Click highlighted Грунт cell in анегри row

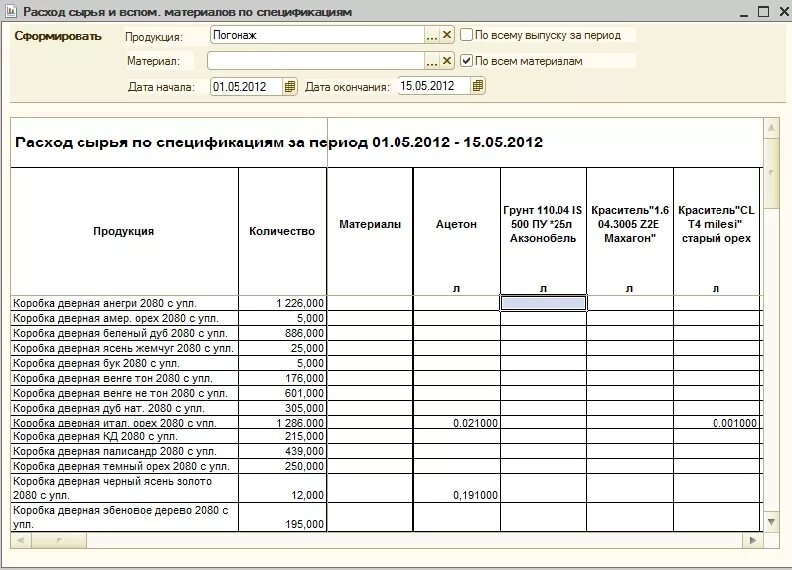[543, 303]
